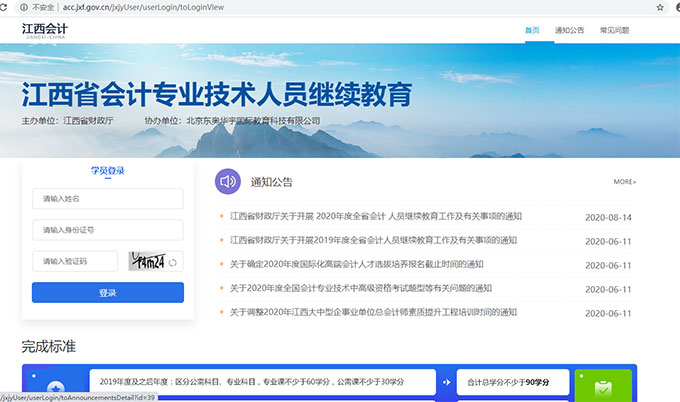Focus the 请输入姓名 name field
The height and width of the screenshot is (402, 680).
point(107,199)
